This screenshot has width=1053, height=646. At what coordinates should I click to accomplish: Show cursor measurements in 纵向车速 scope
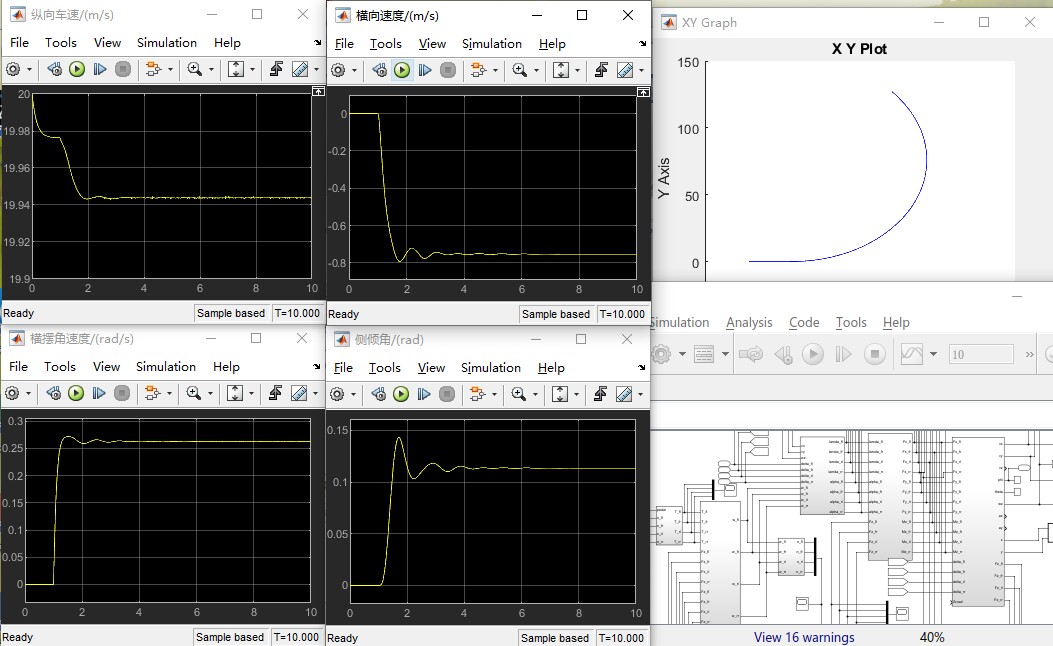[x=300, y=69]
